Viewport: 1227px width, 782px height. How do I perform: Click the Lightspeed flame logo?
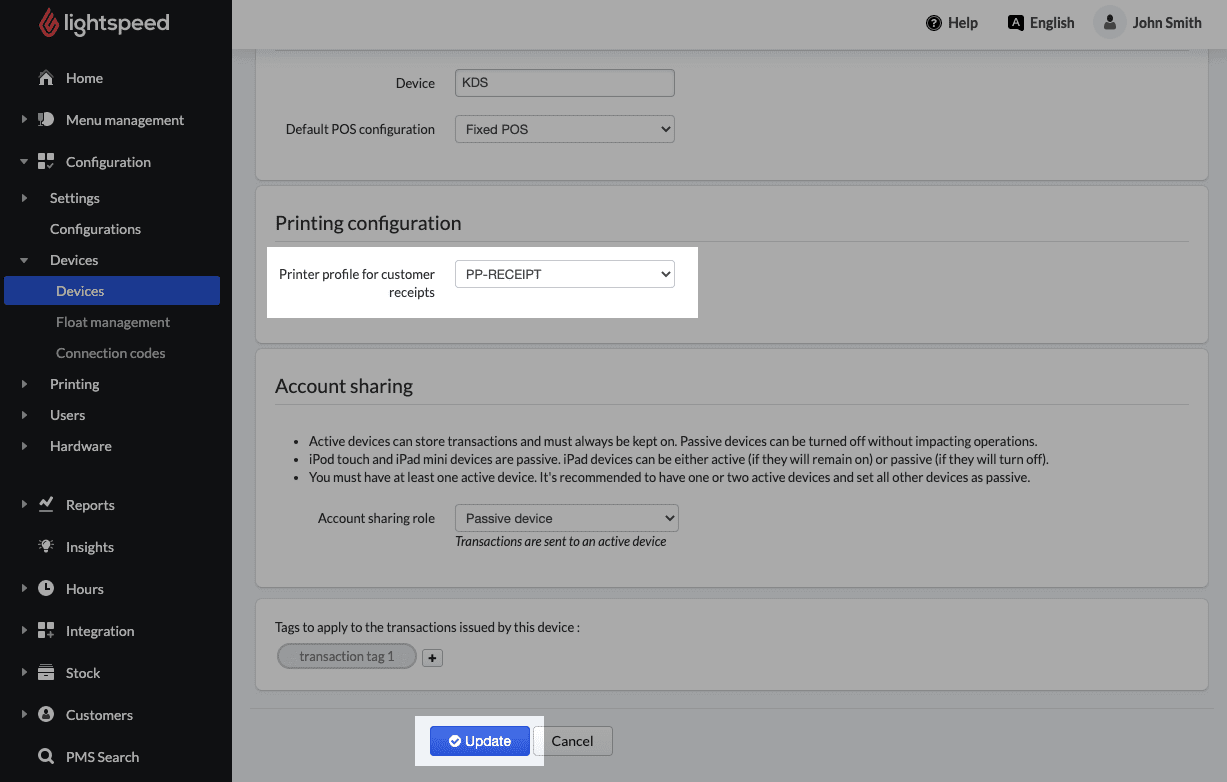[49, 24]
